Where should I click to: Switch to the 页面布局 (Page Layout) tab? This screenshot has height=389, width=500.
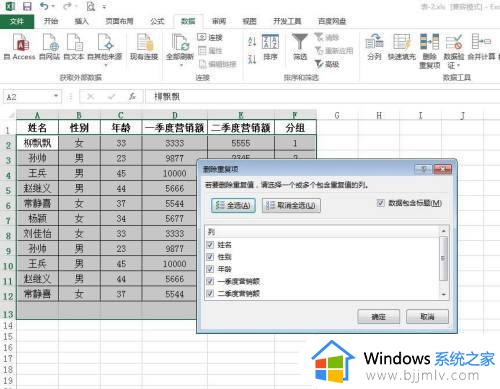(x=119, y=21)
